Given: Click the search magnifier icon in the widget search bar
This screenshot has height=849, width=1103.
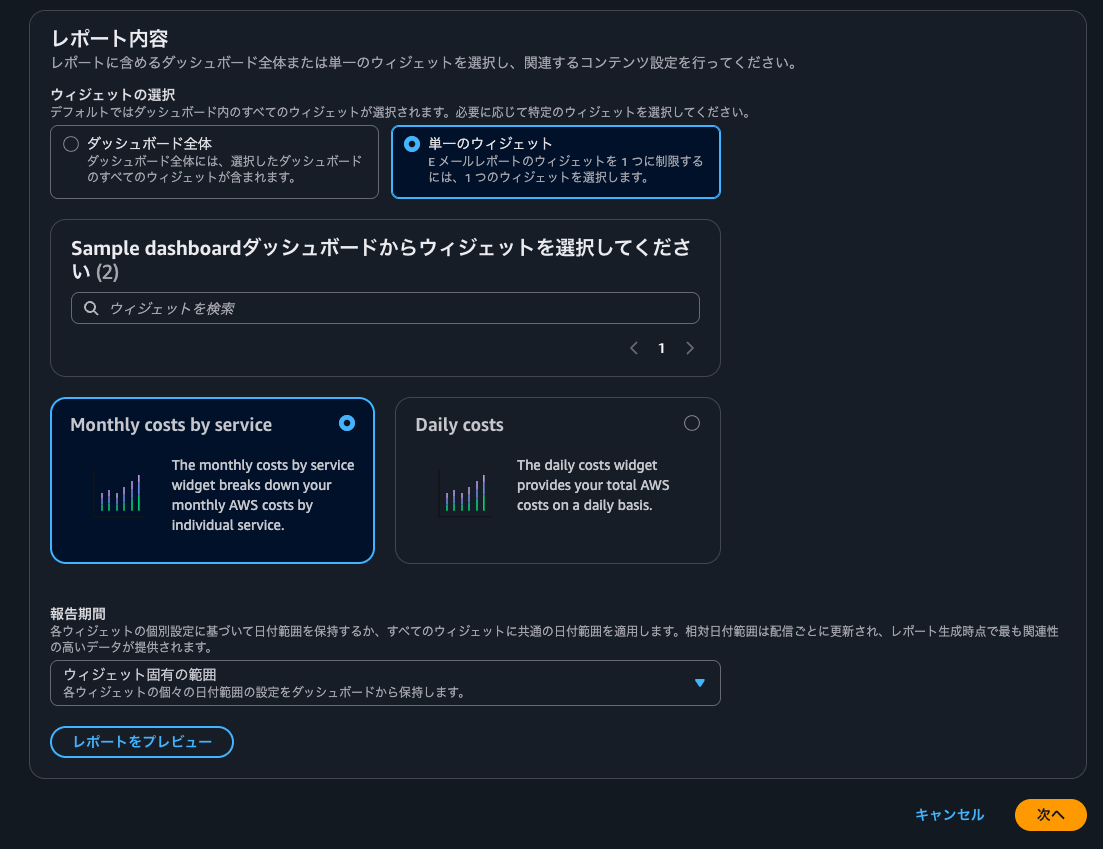Looking at the screenshot, I should click(x=90, y=307).
